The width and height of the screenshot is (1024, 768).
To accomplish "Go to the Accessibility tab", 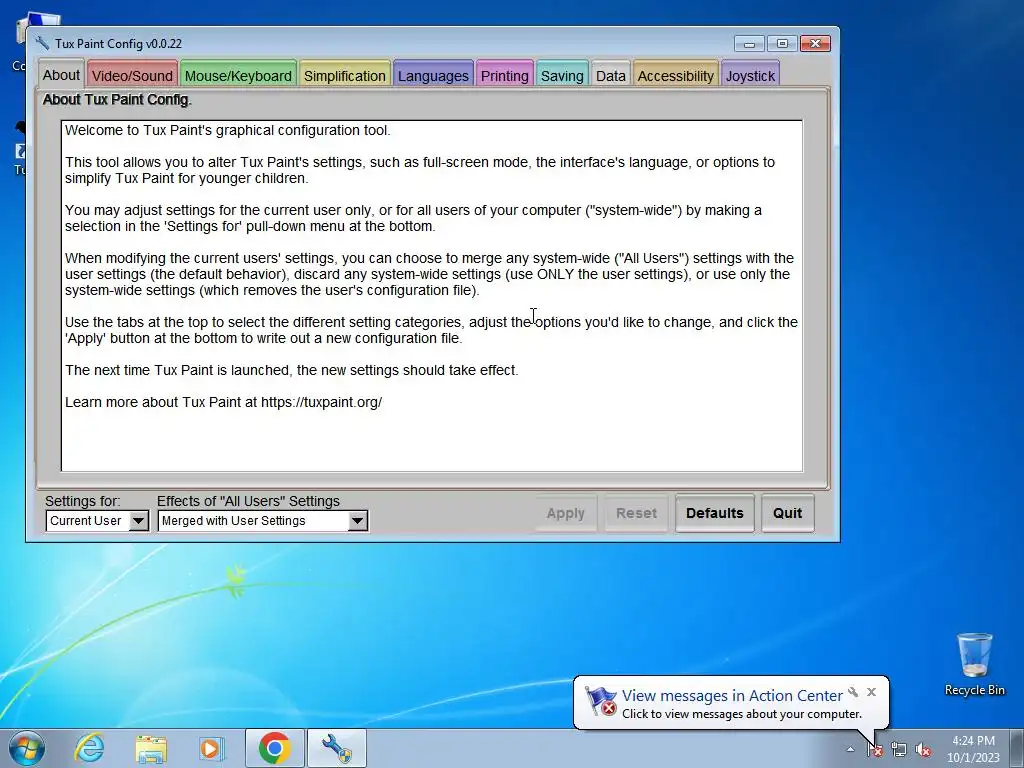I will (675, 76).
